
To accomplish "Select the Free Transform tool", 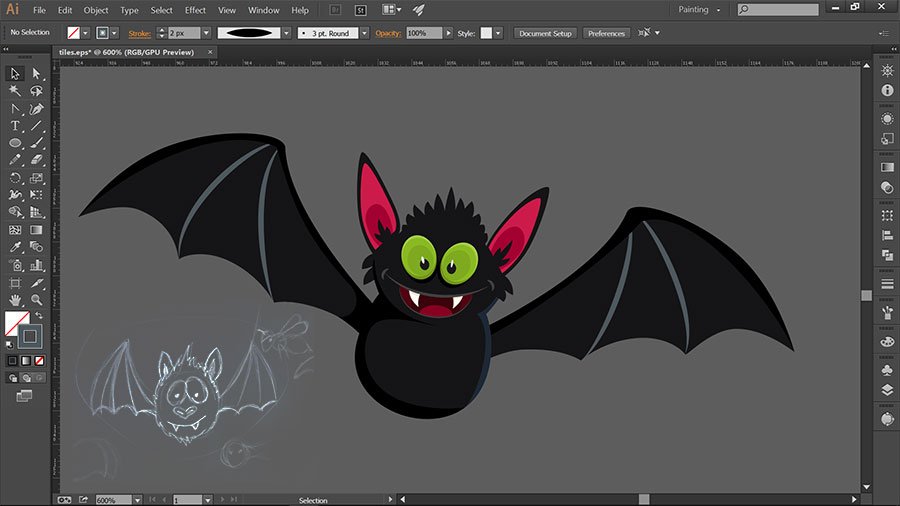I will [x=36, y=195].
